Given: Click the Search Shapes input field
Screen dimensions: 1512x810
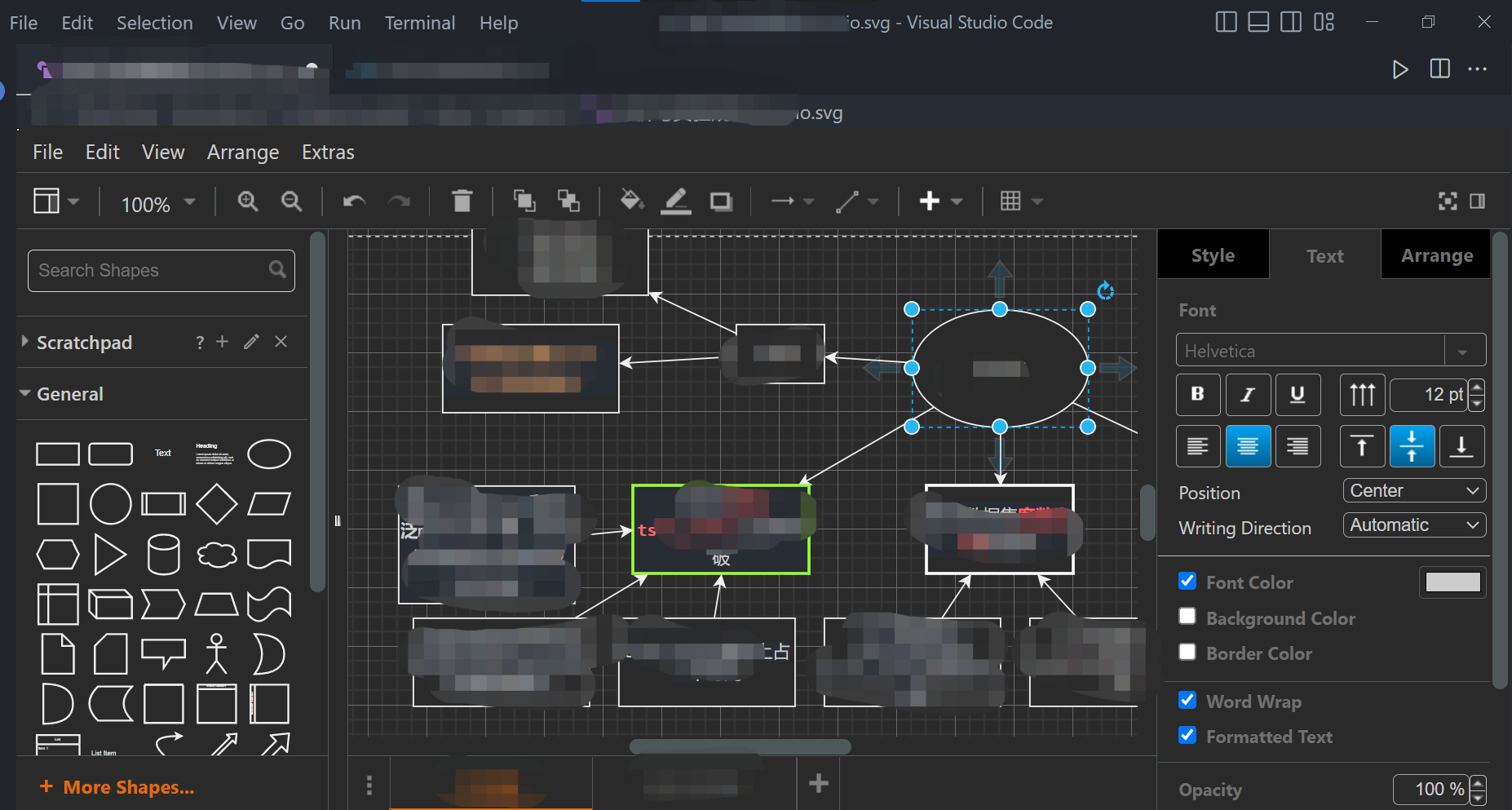Looking at the screenshot, I should 151,271.
